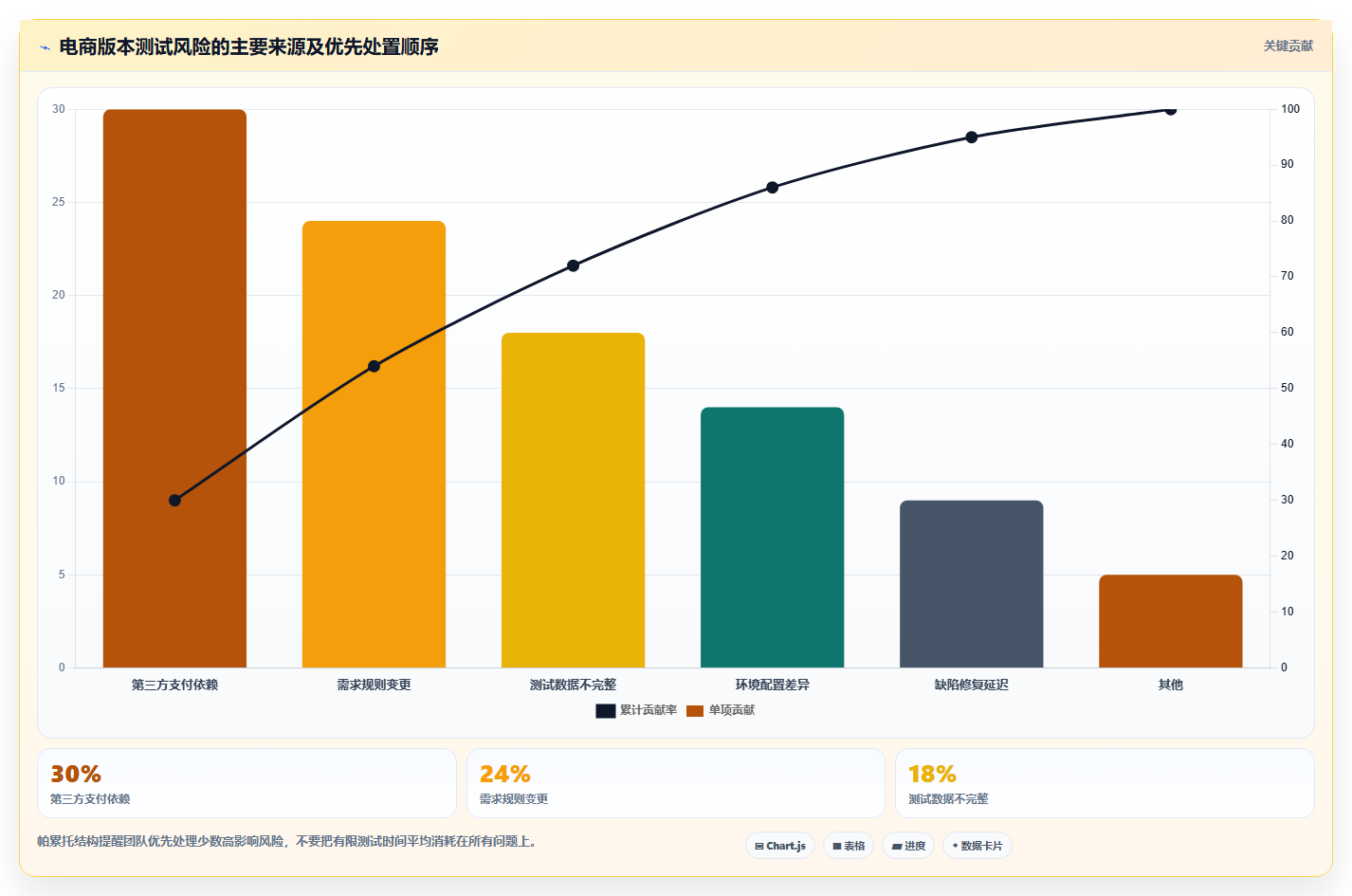Toggle the 单项贡献 legend swatch
1352x896 pixels.
pyautogui.click(x=695, y=711)
